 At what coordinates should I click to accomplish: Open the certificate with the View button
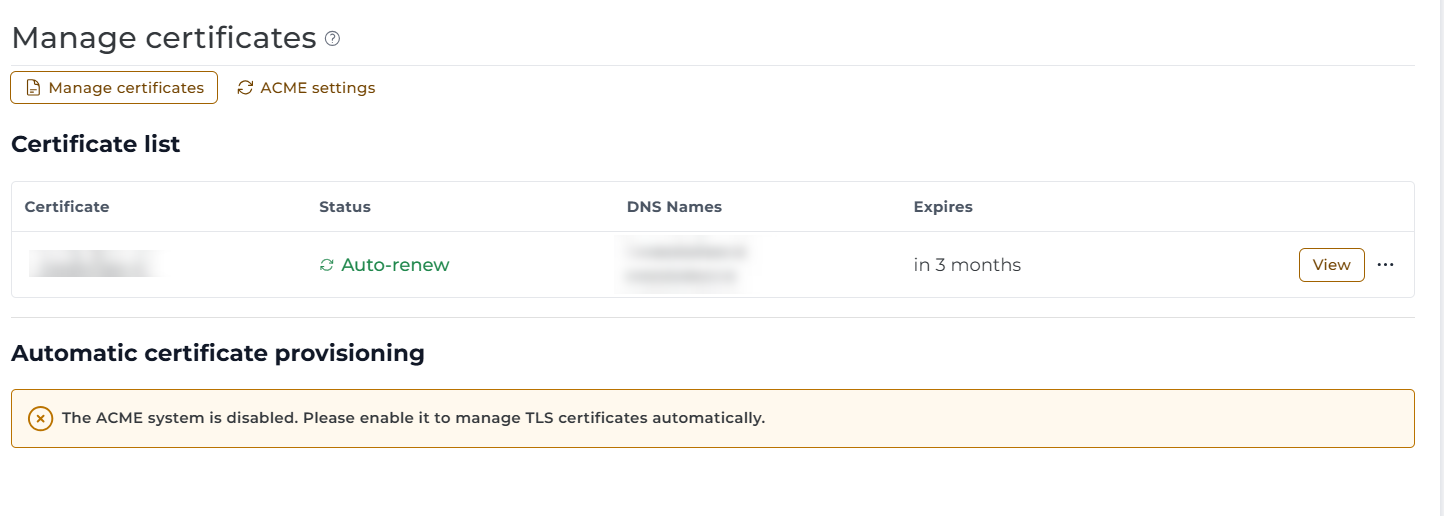point(1332,265)
